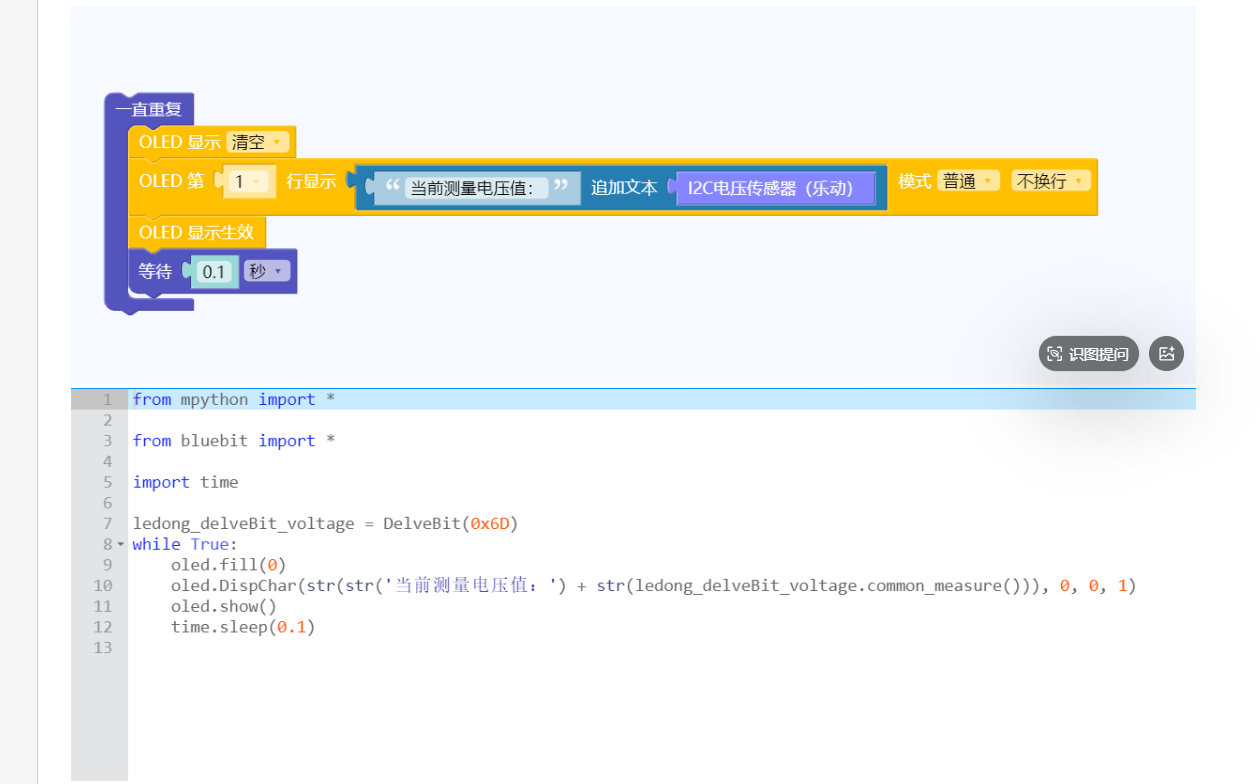This screenshot has width=1260, height=784.
Task: Open the 普通 mode dropdown
Action: pos(969,181)
